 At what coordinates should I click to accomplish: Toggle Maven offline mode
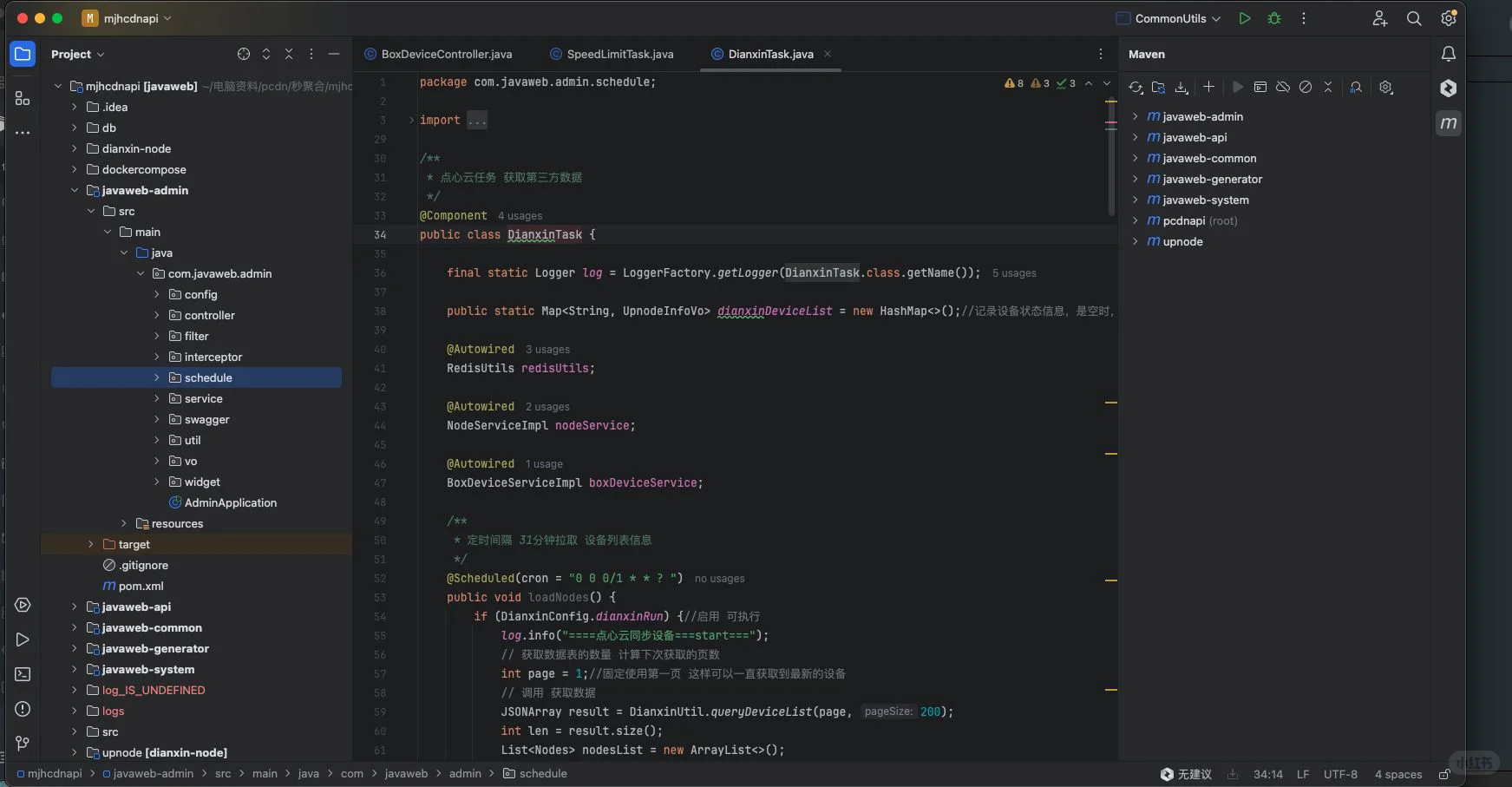click(x=1283, y=87)
